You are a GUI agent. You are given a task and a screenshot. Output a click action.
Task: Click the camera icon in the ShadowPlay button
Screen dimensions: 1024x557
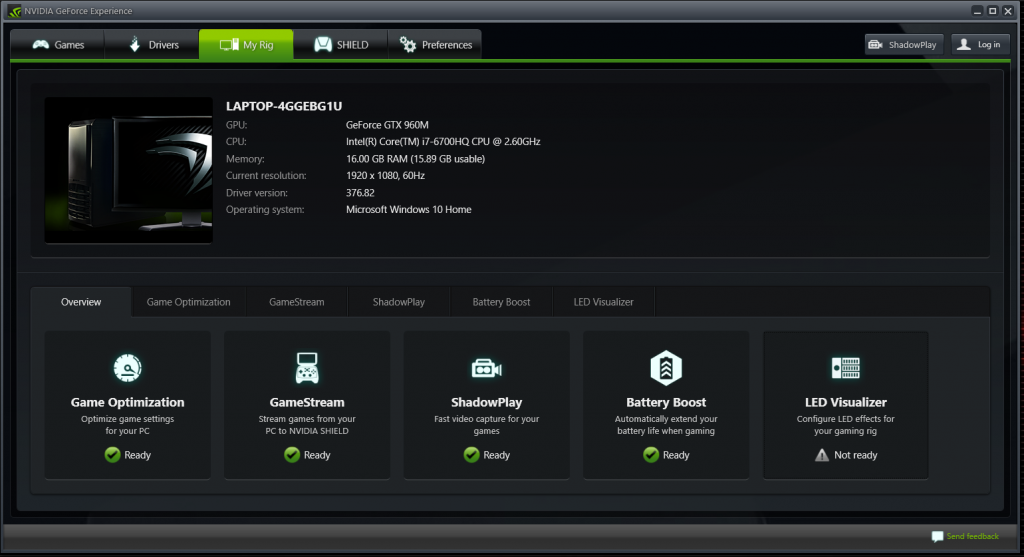pos(876,44)
